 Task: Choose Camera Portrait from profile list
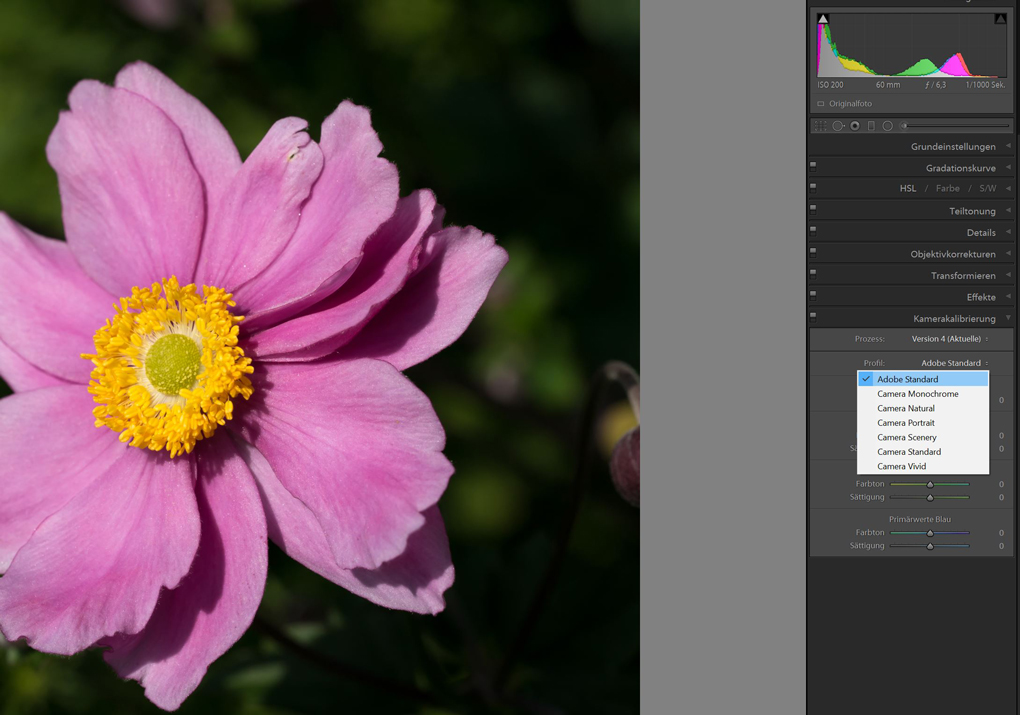pyautogui.click(x=905, y=423)
